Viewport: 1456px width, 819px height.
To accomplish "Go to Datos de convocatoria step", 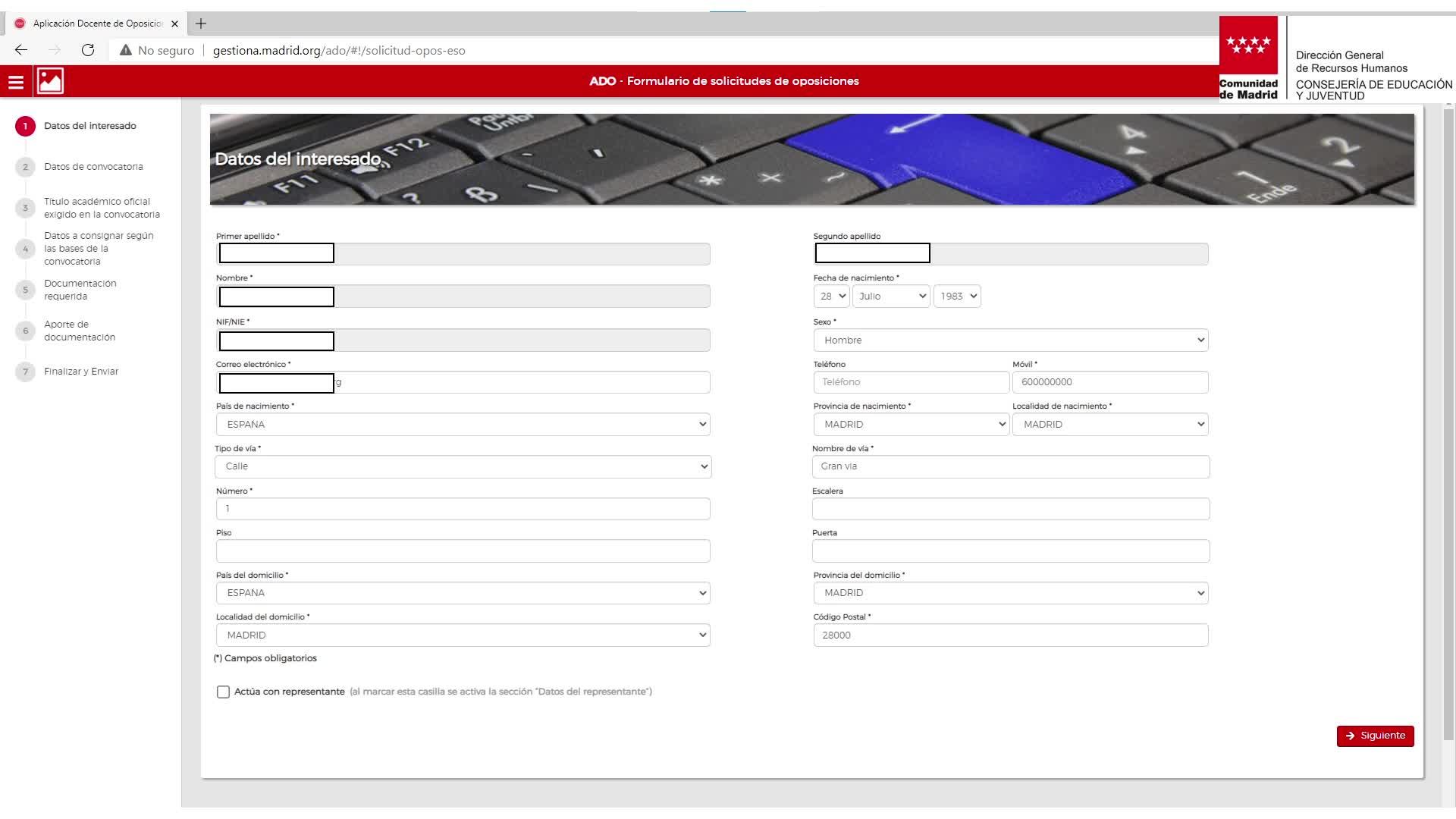I will click(93, 167).
